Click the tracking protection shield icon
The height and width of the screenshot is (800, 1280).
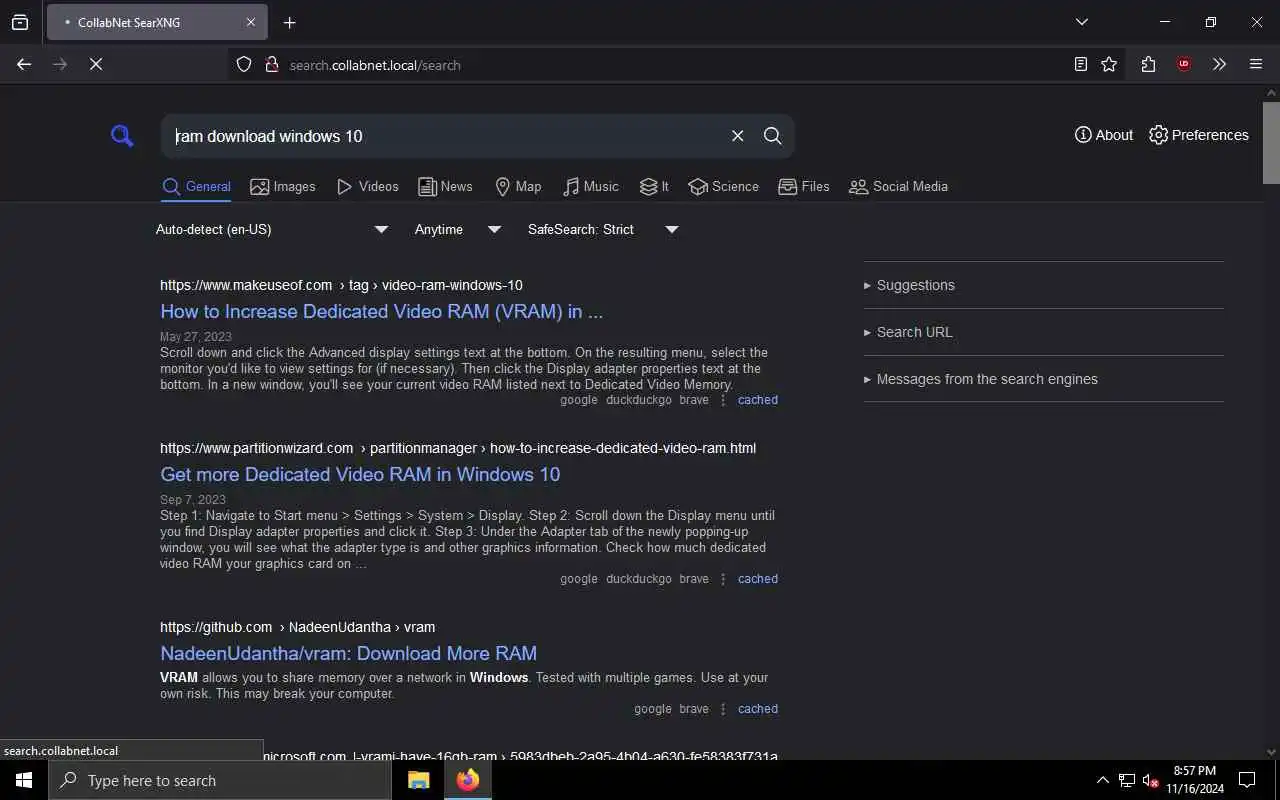pos(243,65)
